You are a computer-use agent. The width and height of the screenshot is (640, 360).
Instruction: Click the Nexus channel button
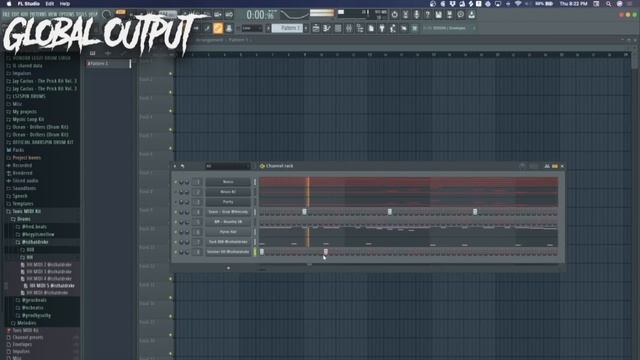pos(228,182)
